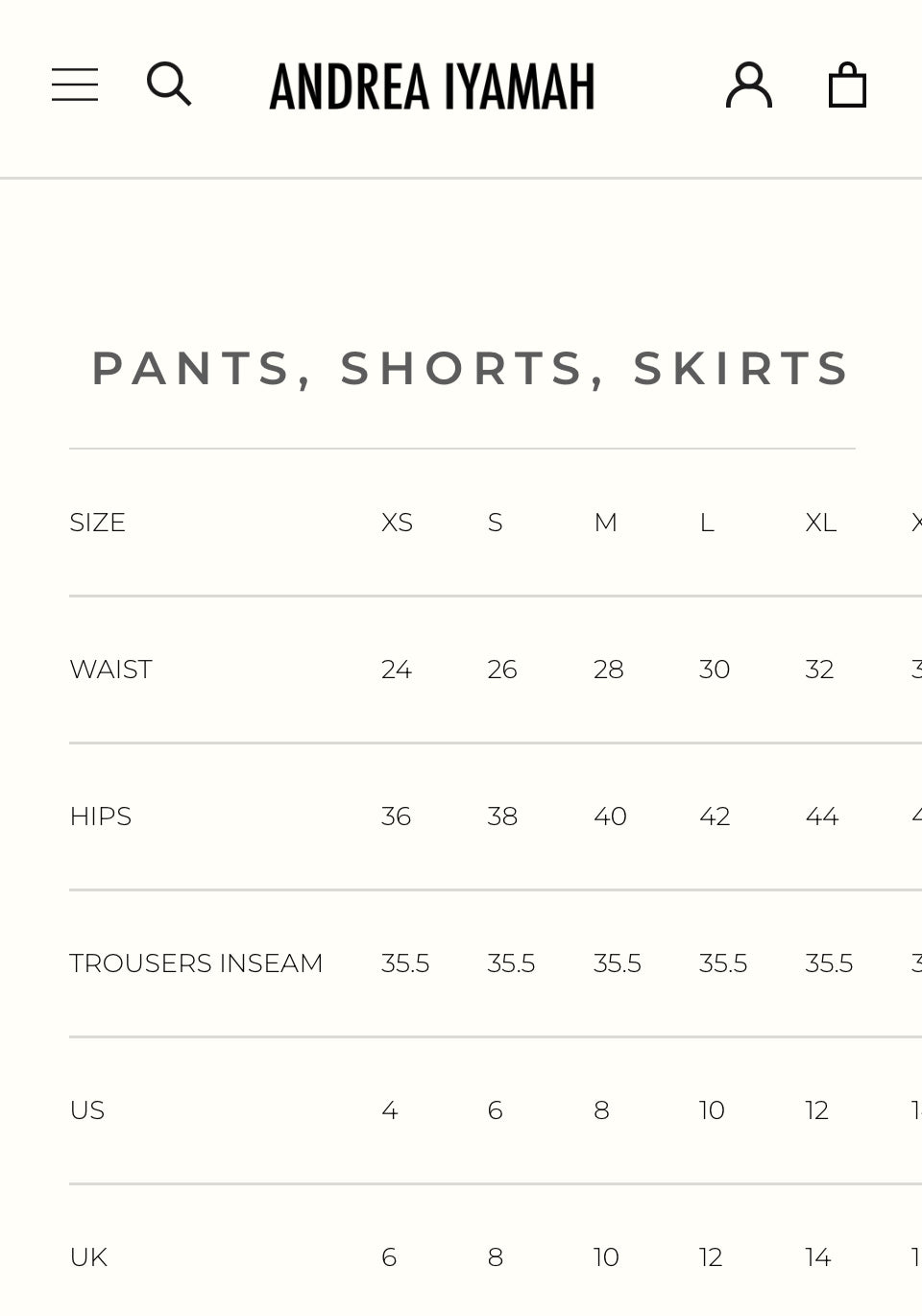
Task: Click the HIPS row label
Action: [100, 816]
